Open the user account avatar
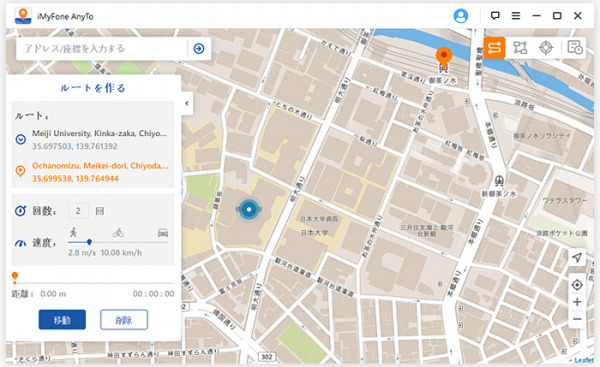This screenshot has width=600, height=367. point(461,16)
